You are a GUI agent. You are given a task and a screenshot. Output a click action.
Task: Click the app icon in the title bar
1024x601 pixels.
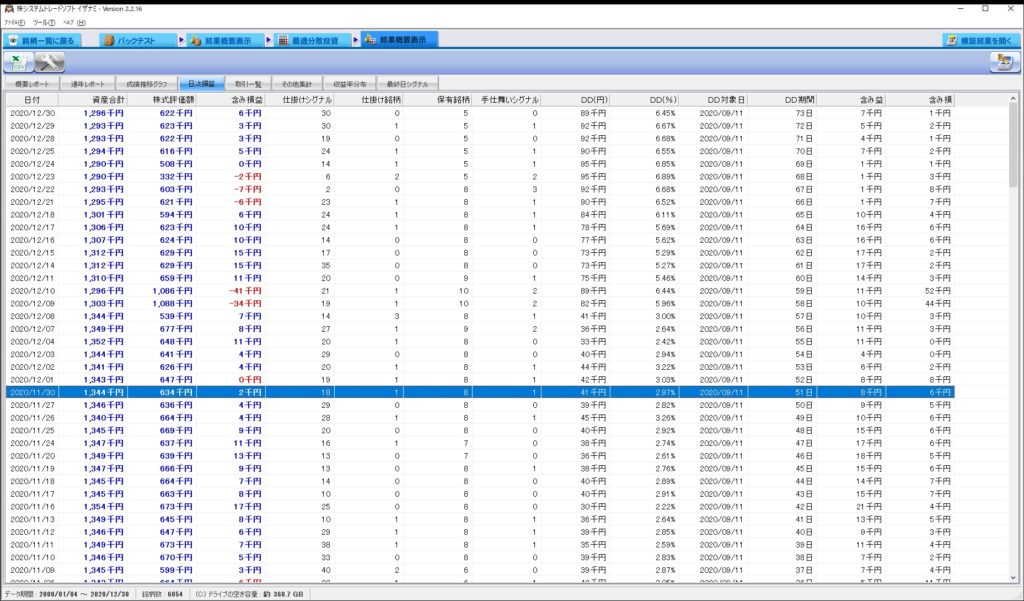(8, 8)
